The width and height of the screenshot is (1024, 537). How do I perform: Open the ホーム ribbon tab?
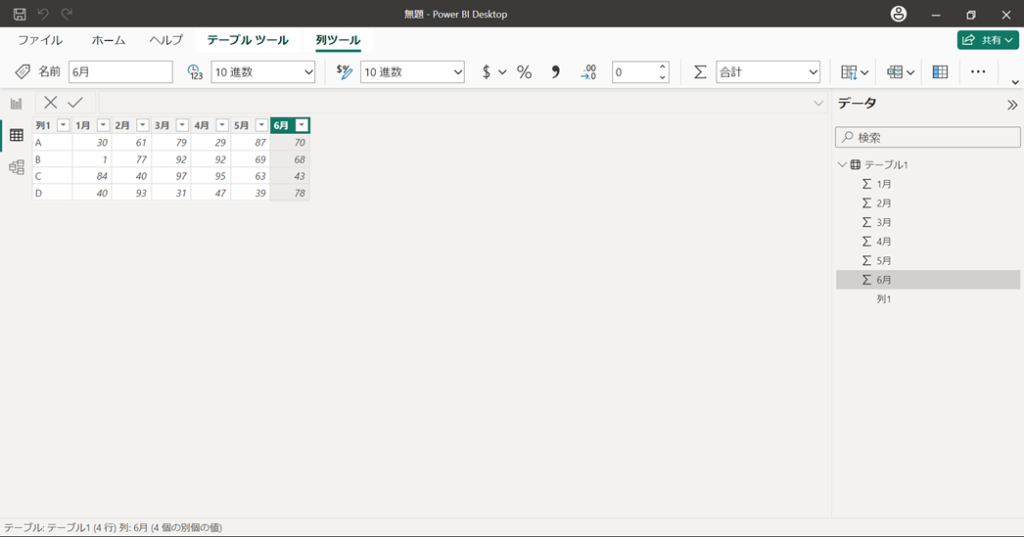[108, 40]
